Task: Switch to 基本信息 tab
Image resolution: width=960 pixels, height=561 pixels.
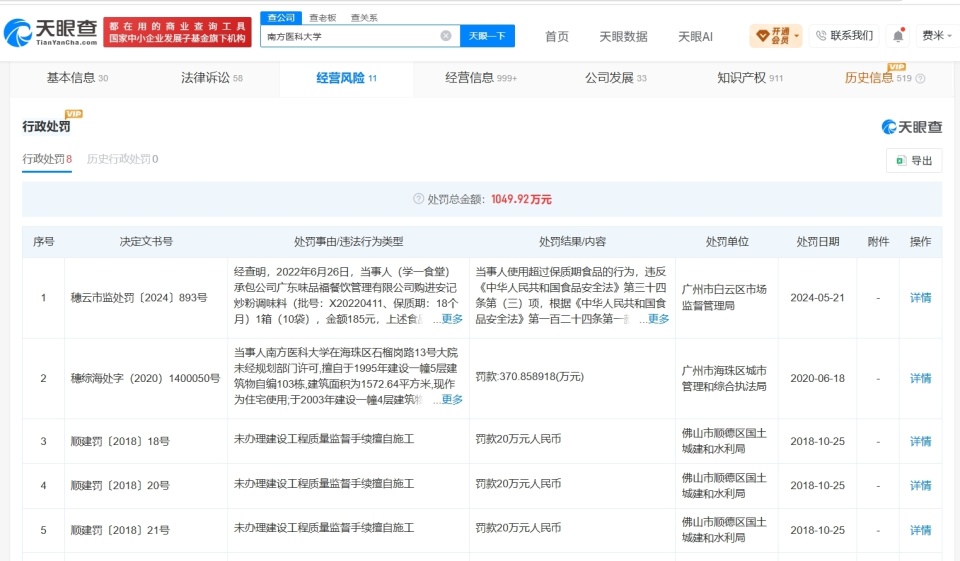Action: pos(77,78)
